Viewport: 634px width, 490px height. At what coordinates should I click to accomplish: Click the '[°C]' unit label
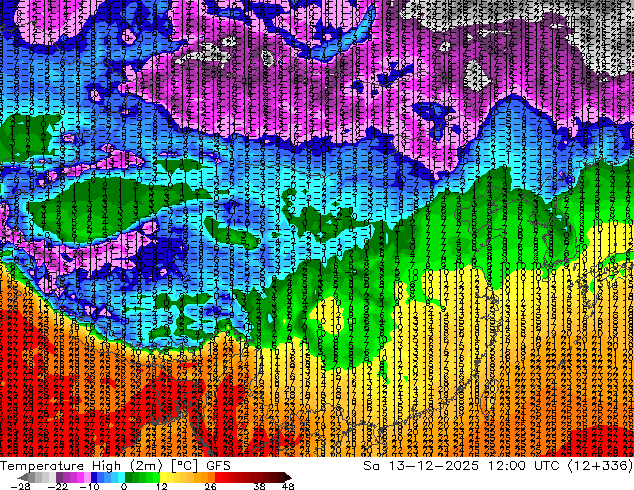coord(184,466)
